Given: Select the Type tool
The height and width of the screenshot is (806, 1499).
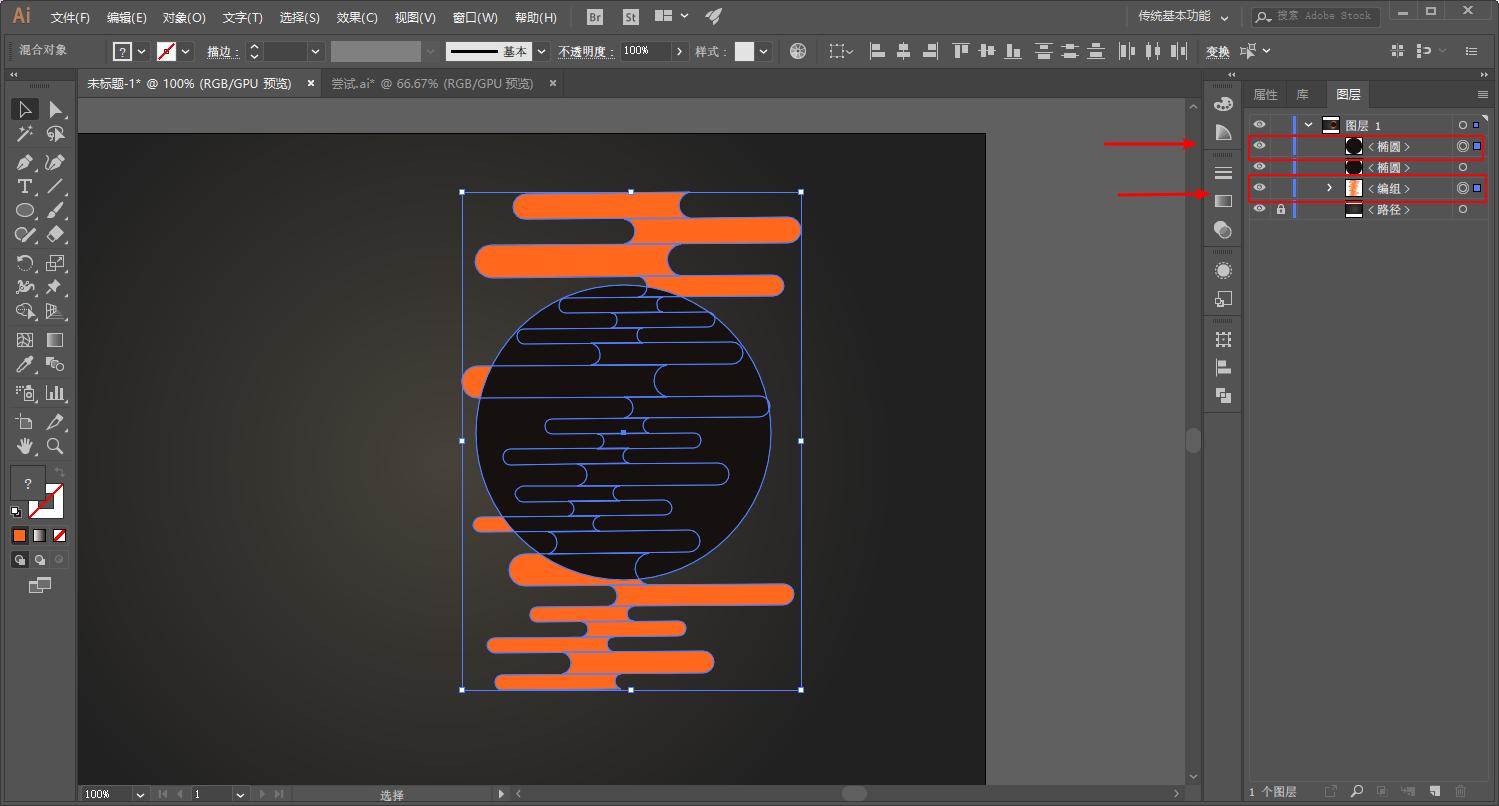Looking at the screenshot, I should click(25, 186).
